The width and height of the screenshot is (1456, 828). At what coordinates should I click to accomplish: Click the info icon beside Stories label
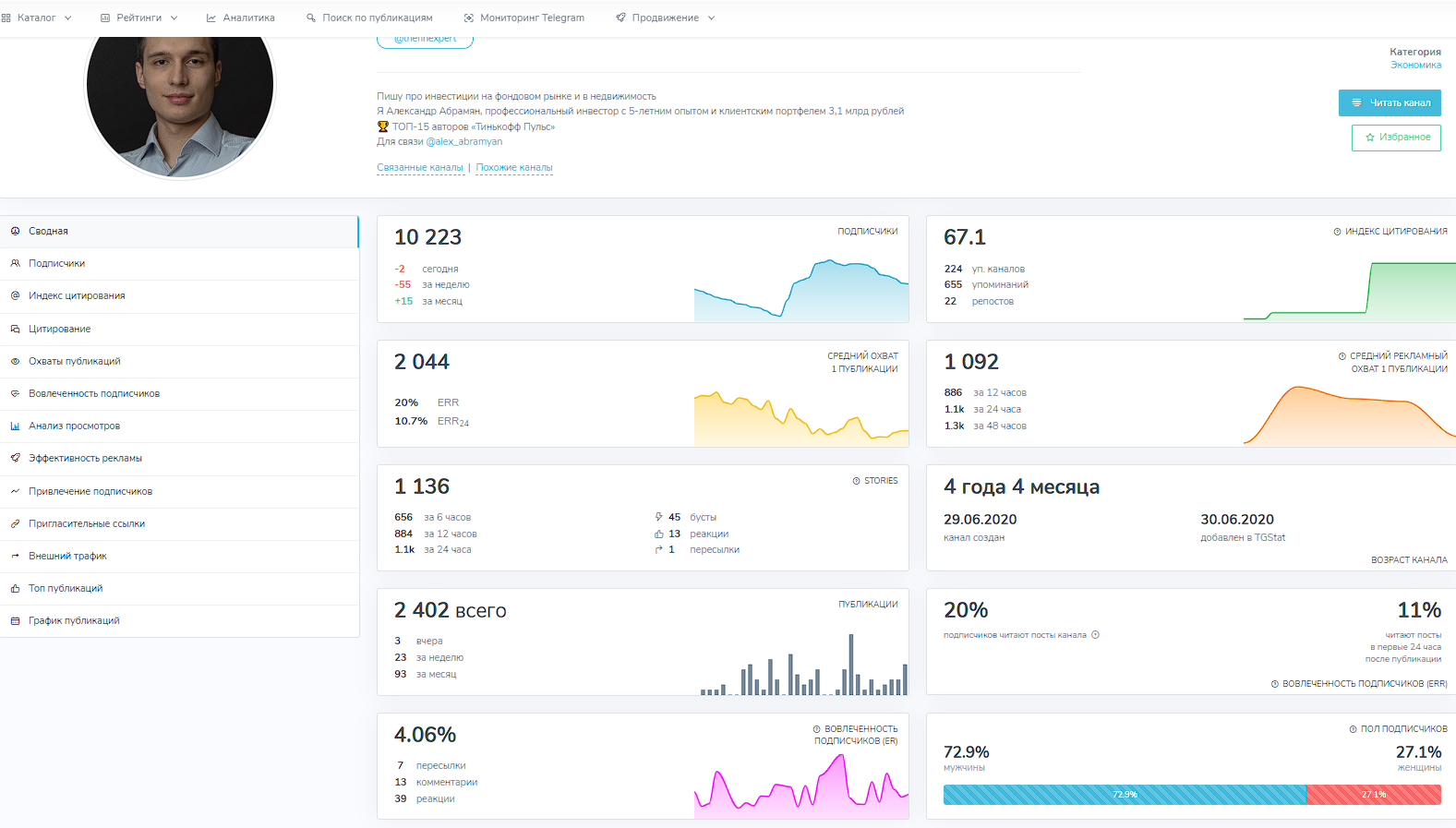click(x=856, y=481)
